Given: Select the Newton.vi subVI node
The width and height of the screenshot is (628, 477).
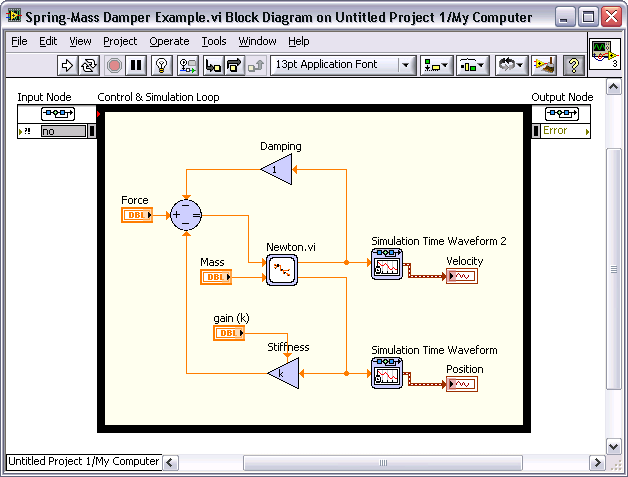Looking at the screenshot, I should (x=282, y=270).
